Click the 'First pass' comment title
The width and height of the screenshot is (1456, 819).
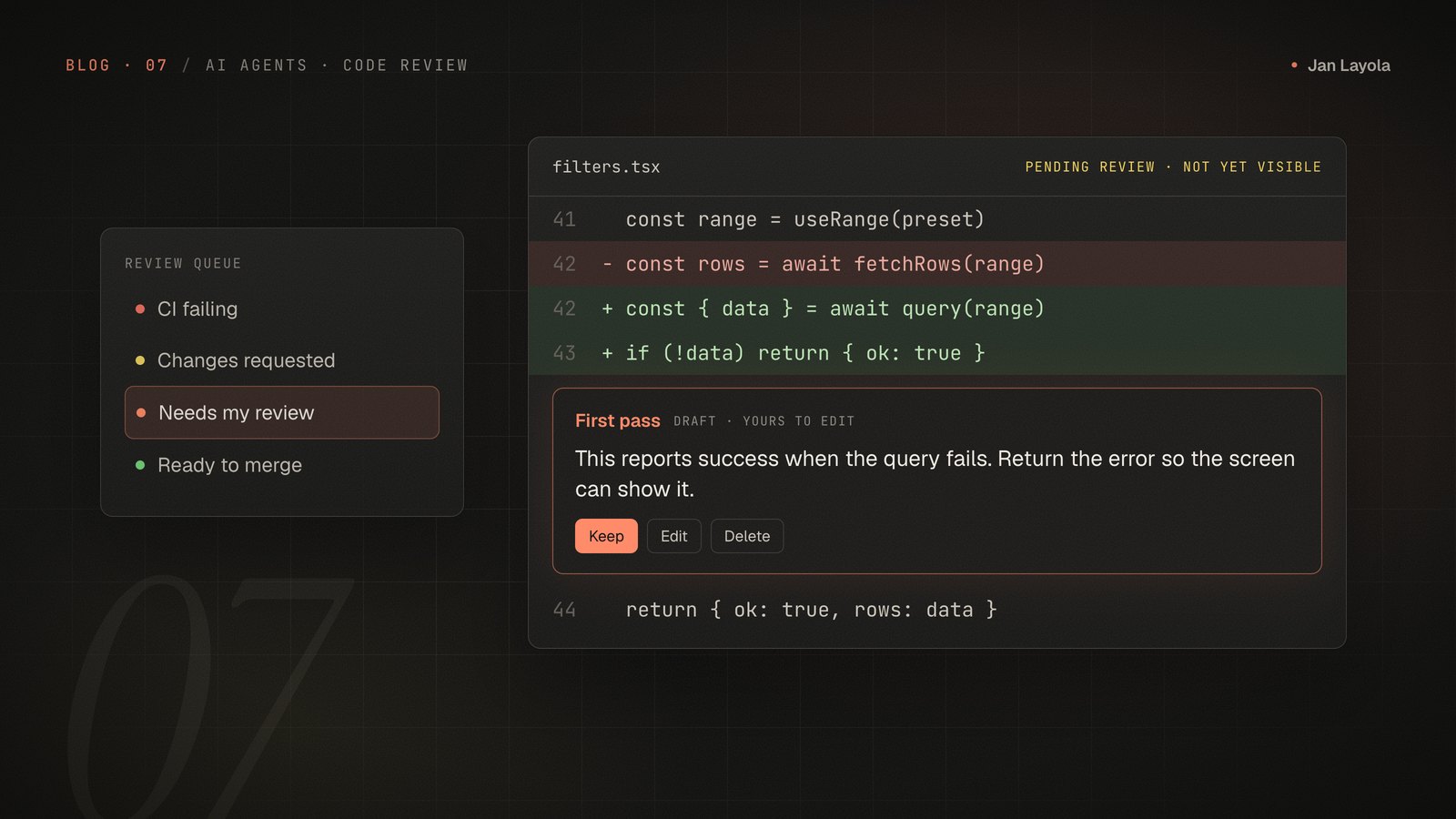tap(618, 420)
